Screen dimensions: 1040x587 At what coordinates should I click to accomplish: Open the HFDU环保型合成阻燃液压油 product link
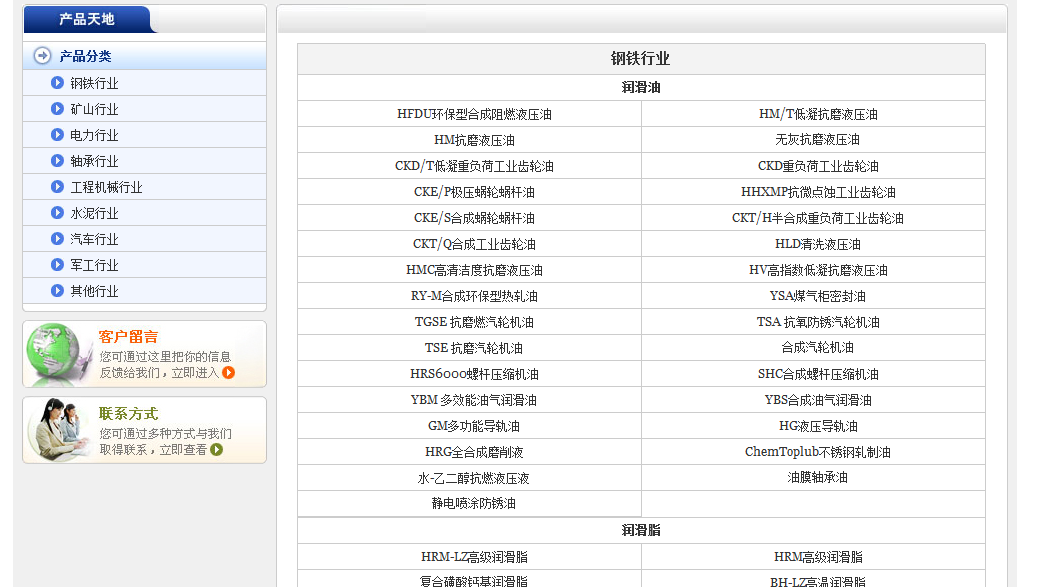pos(474,114)
